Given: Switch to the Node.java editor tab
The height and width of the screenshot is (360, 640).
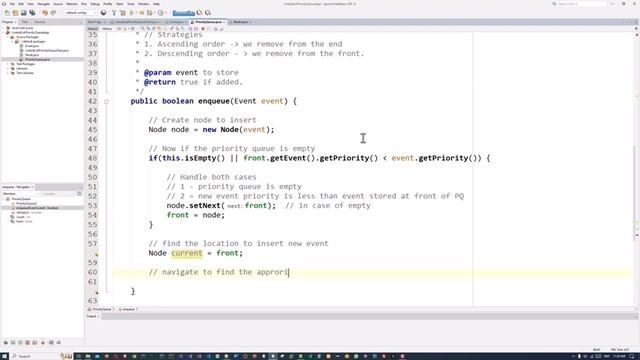Looking at the screenshot, I should (x=240, y=22).
